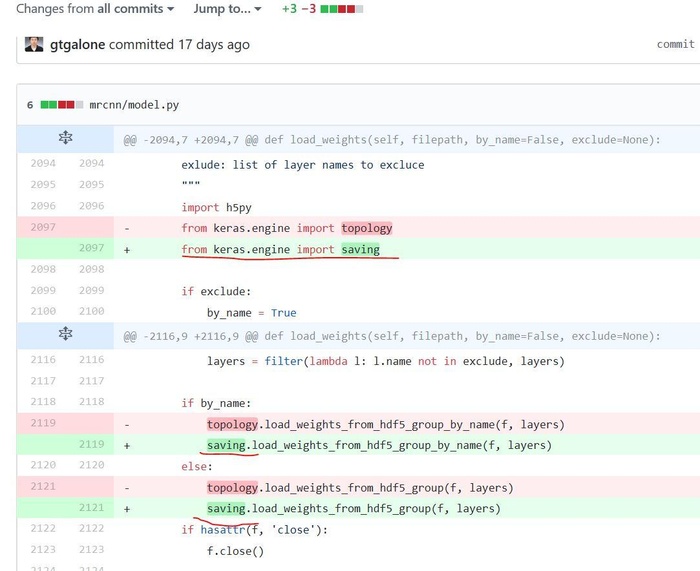Screen dimensions: 700x571
Task: Select old line number 2121
Action: point(43,486)
